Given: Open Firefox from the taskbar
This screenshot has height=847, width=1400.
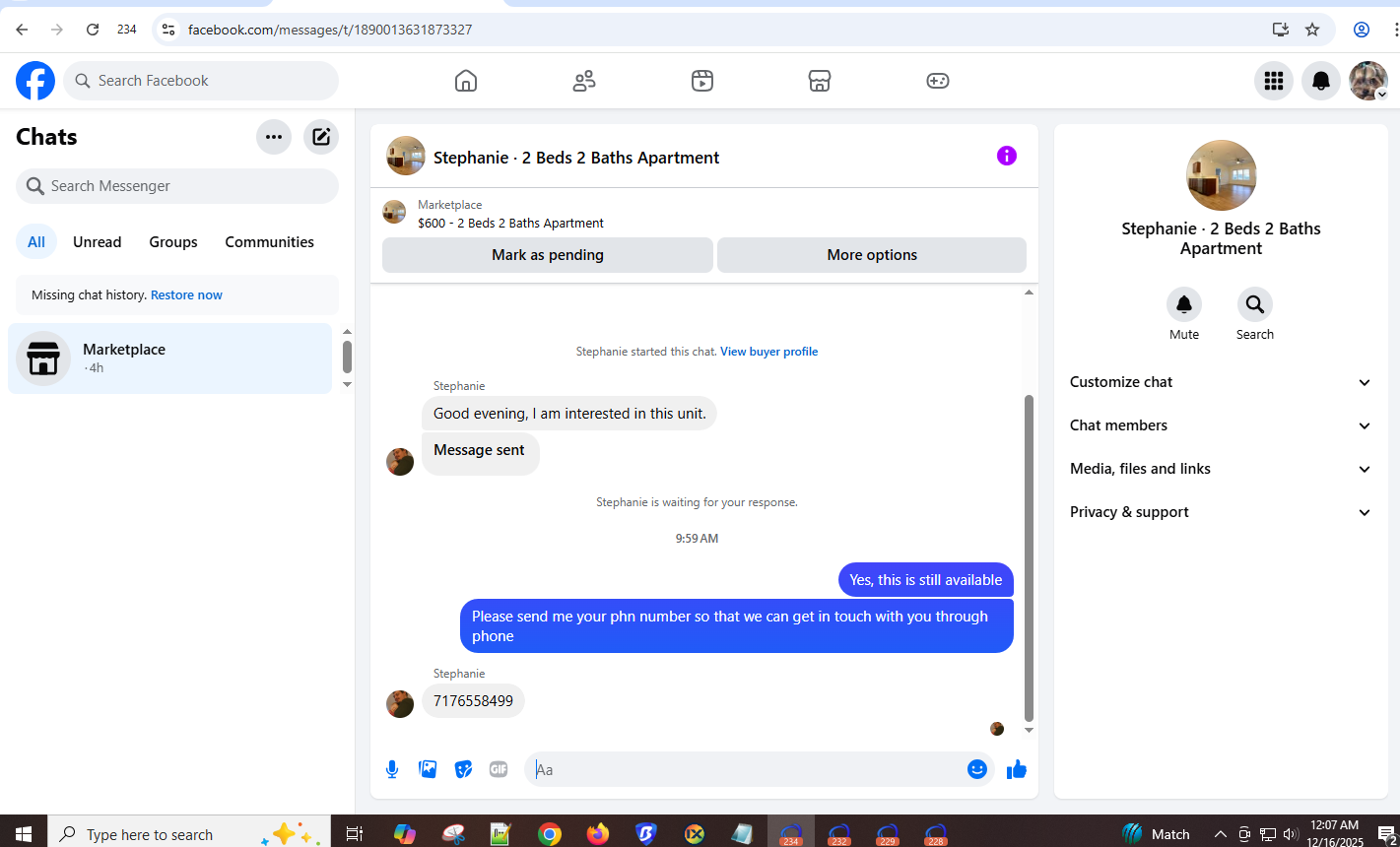Looking at the screenshot, I should coord(598,834).
